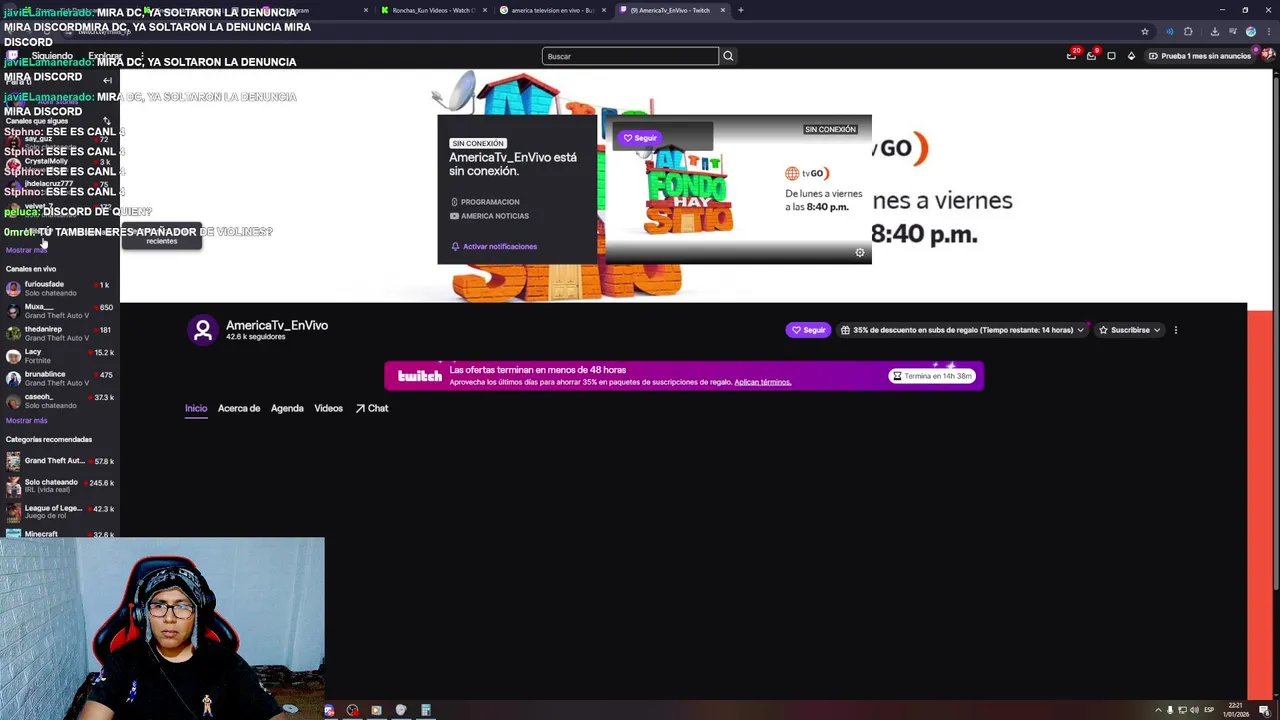Switch to the america television en vivo tab

coord(551,10)
